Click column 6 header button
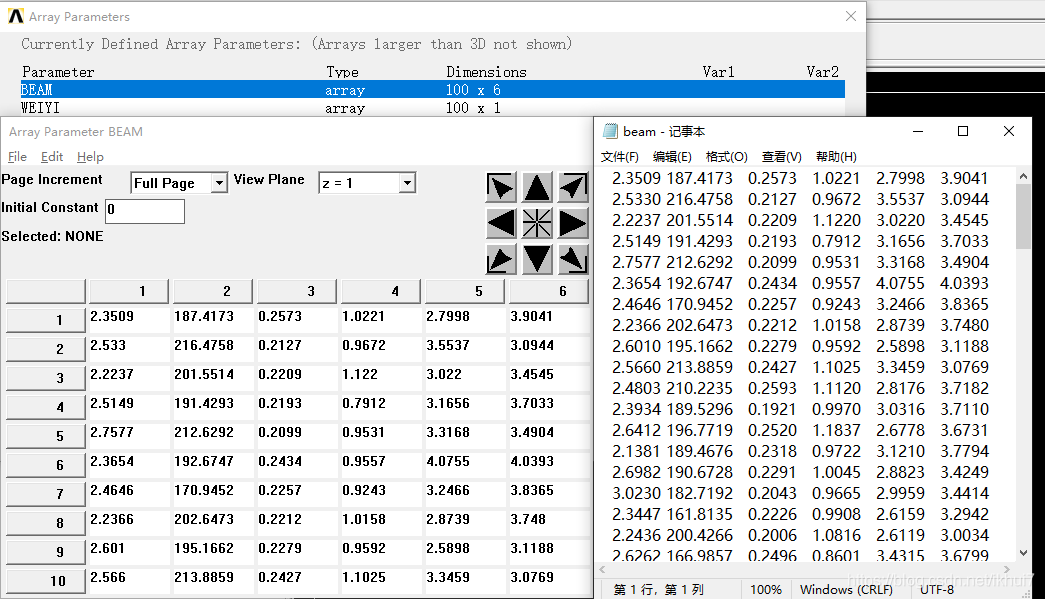1045x599 pixels. 548,291
